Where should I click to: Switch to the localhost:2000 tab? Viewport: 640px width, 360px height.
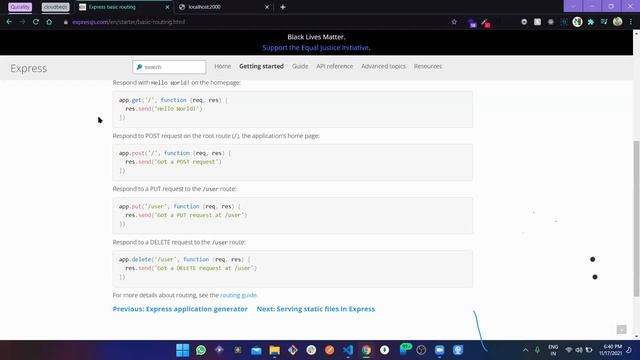(x=224, y=7)
